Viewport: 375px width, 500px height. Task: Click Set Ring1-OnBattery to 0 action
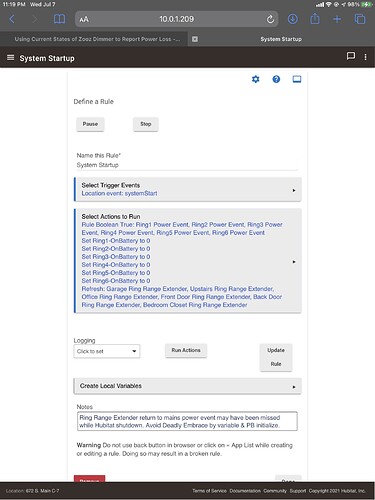point(116,241)
